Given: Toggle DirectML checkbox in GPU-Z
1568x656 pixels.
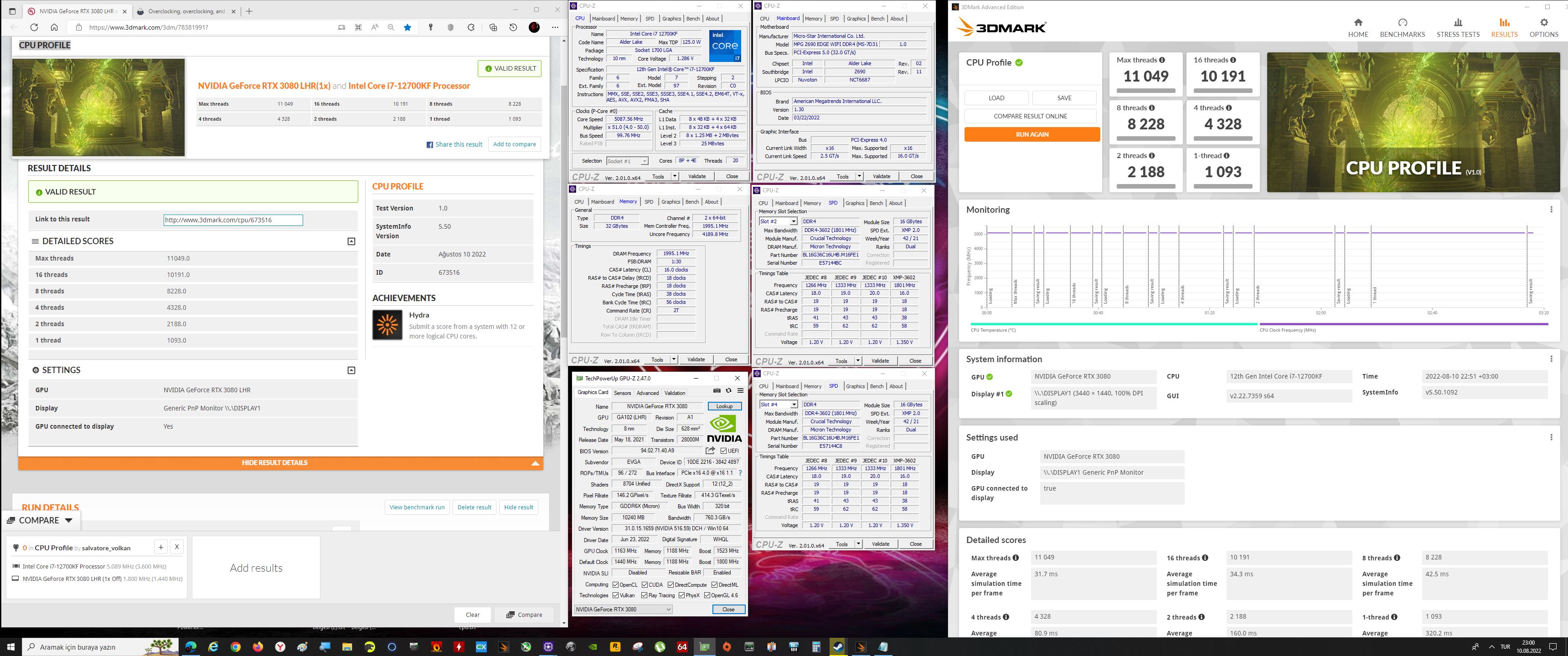Looking at the screenshot, I should [x=714, y=585].
